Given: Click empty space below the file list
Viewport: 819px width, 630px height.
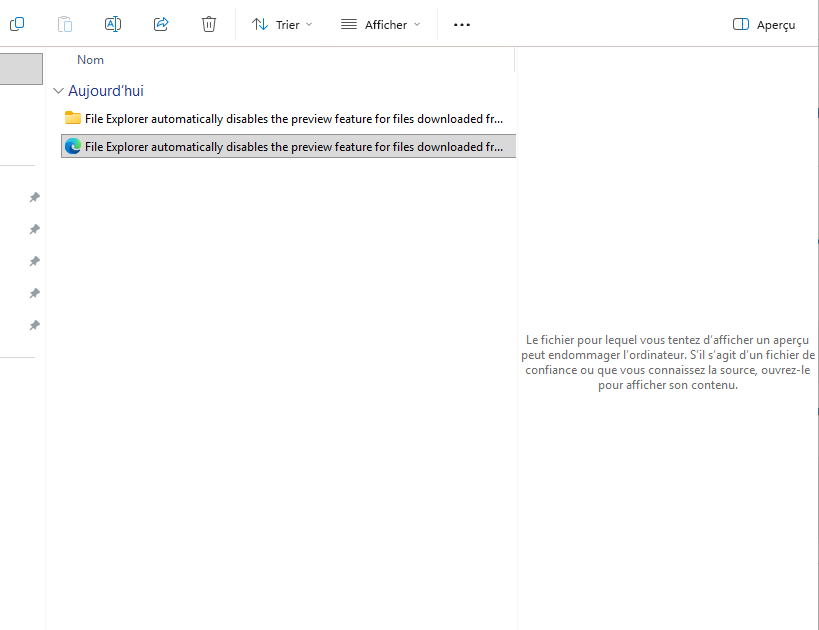Looking at the screenshot, I should (x=280, y=400).
